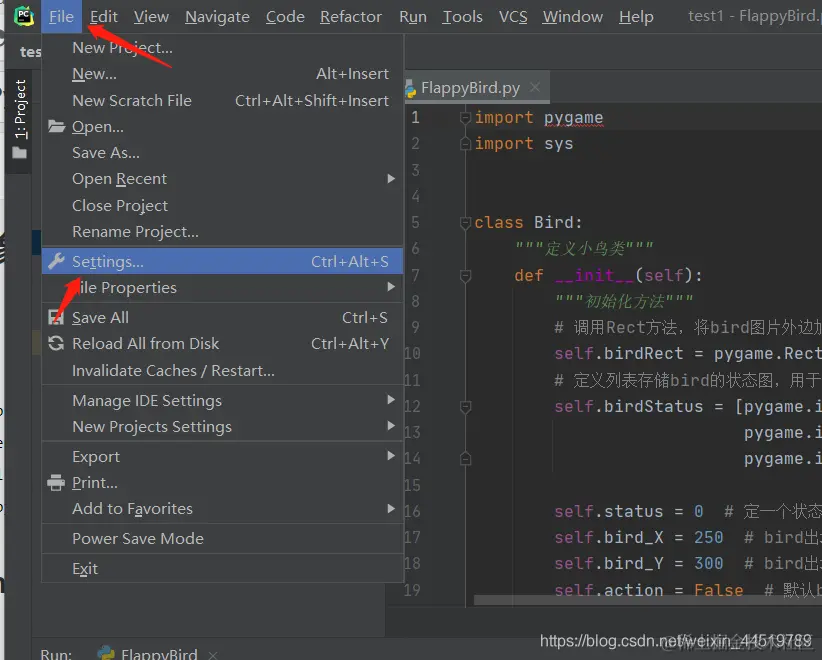Expand the File Properties submenu arrow

coord(391,287)
